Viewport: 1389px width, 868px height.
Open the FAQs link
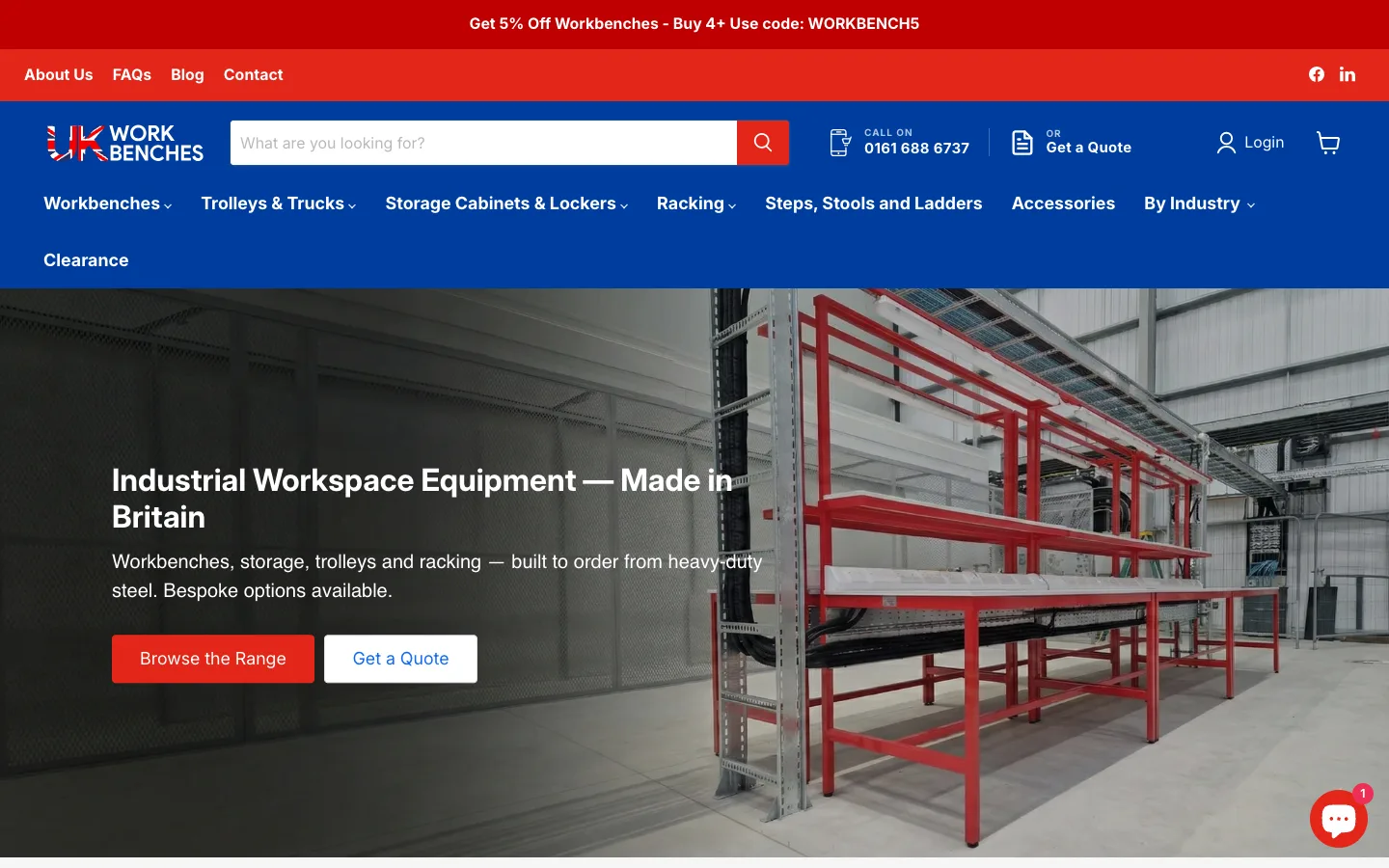(x=132, y=74)
